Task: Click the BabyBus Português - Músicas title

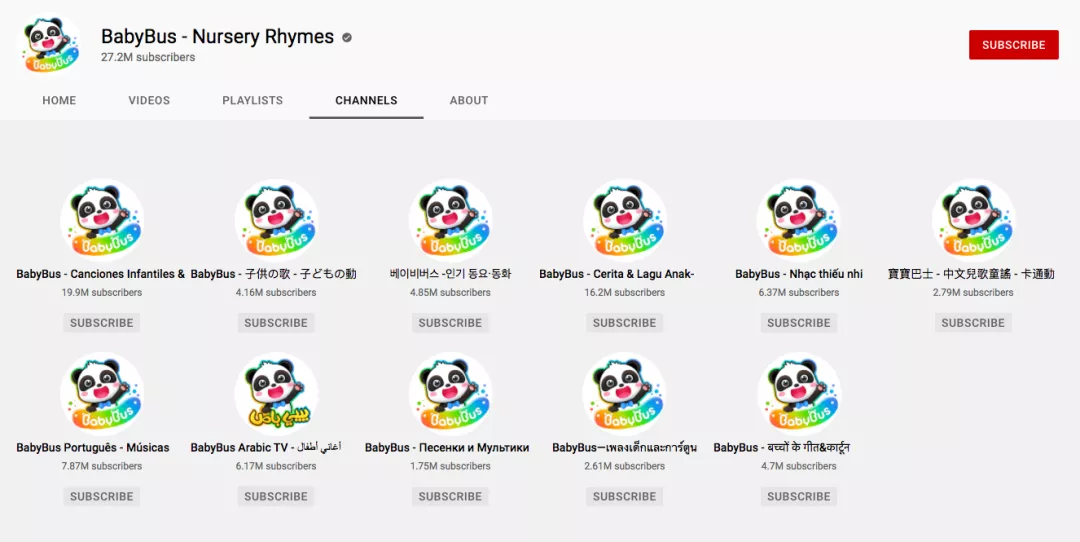Action: click(93, 448)
